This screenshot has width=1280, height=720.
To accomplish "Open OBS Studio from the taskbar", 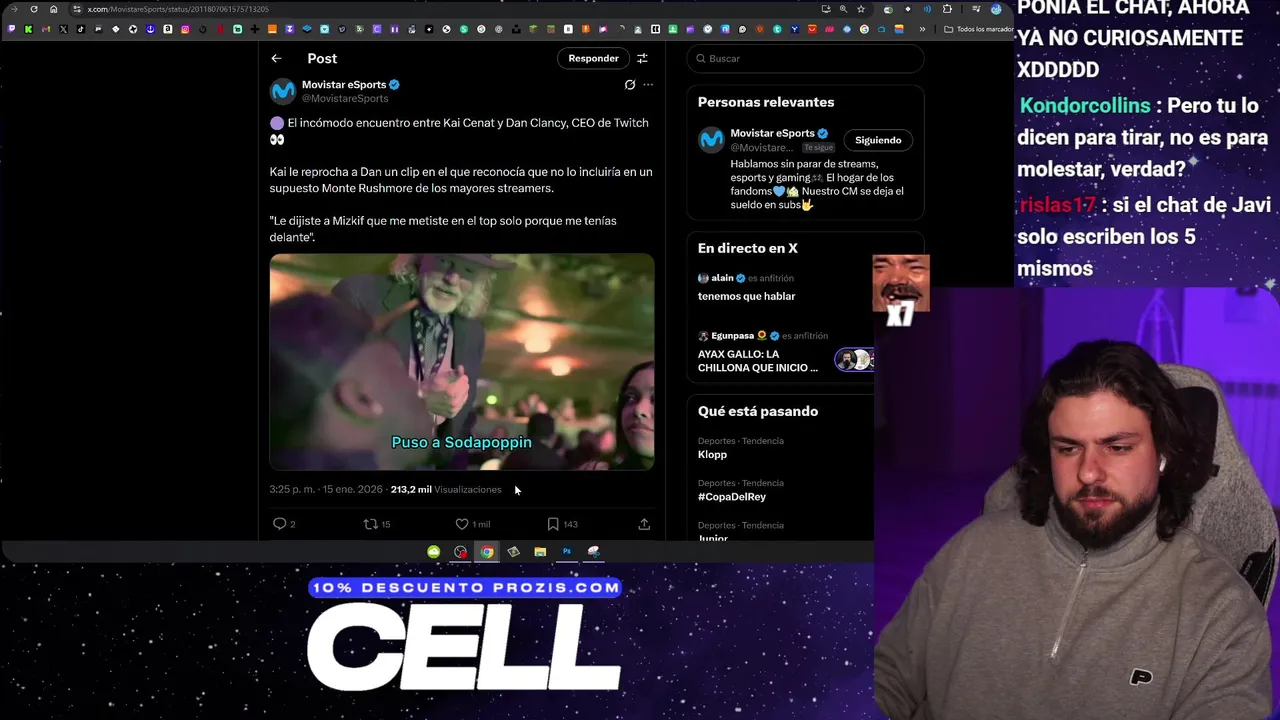I will click(460, 552).
